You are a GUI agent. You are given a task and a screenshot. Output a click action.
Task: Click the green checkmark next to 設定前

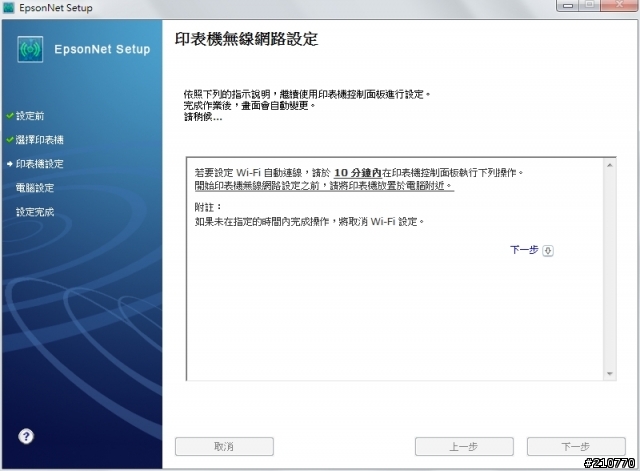[x=10, y=116]
